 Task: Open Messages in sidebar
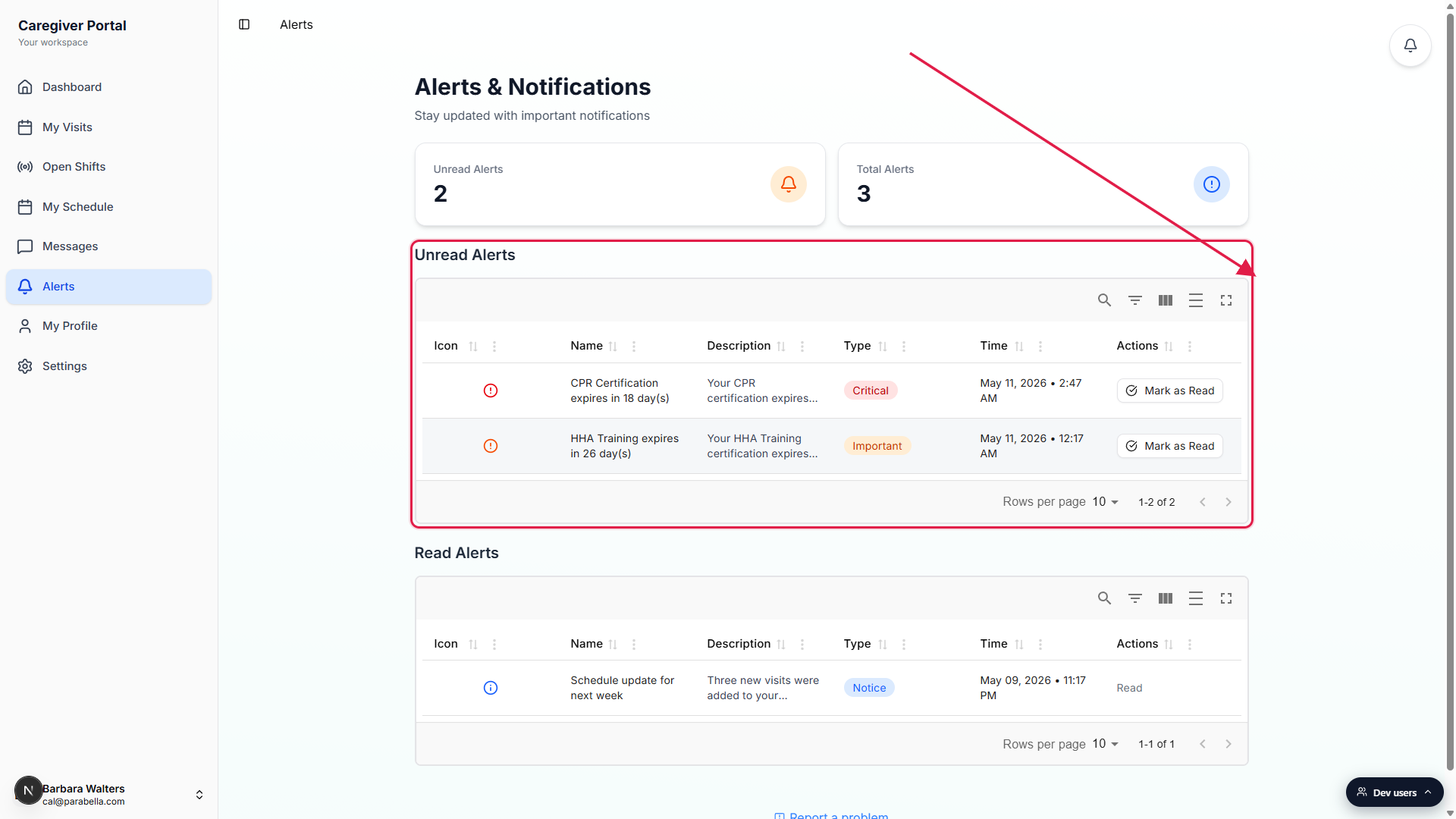[x=108, y=246]
